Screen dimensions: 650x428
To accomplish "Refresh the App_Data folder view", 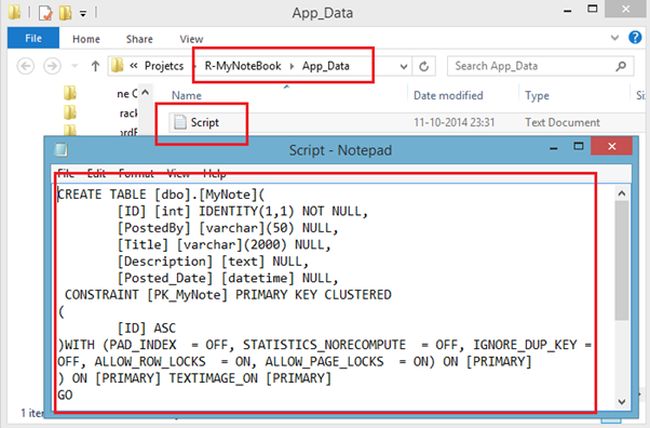I will 424,66.
